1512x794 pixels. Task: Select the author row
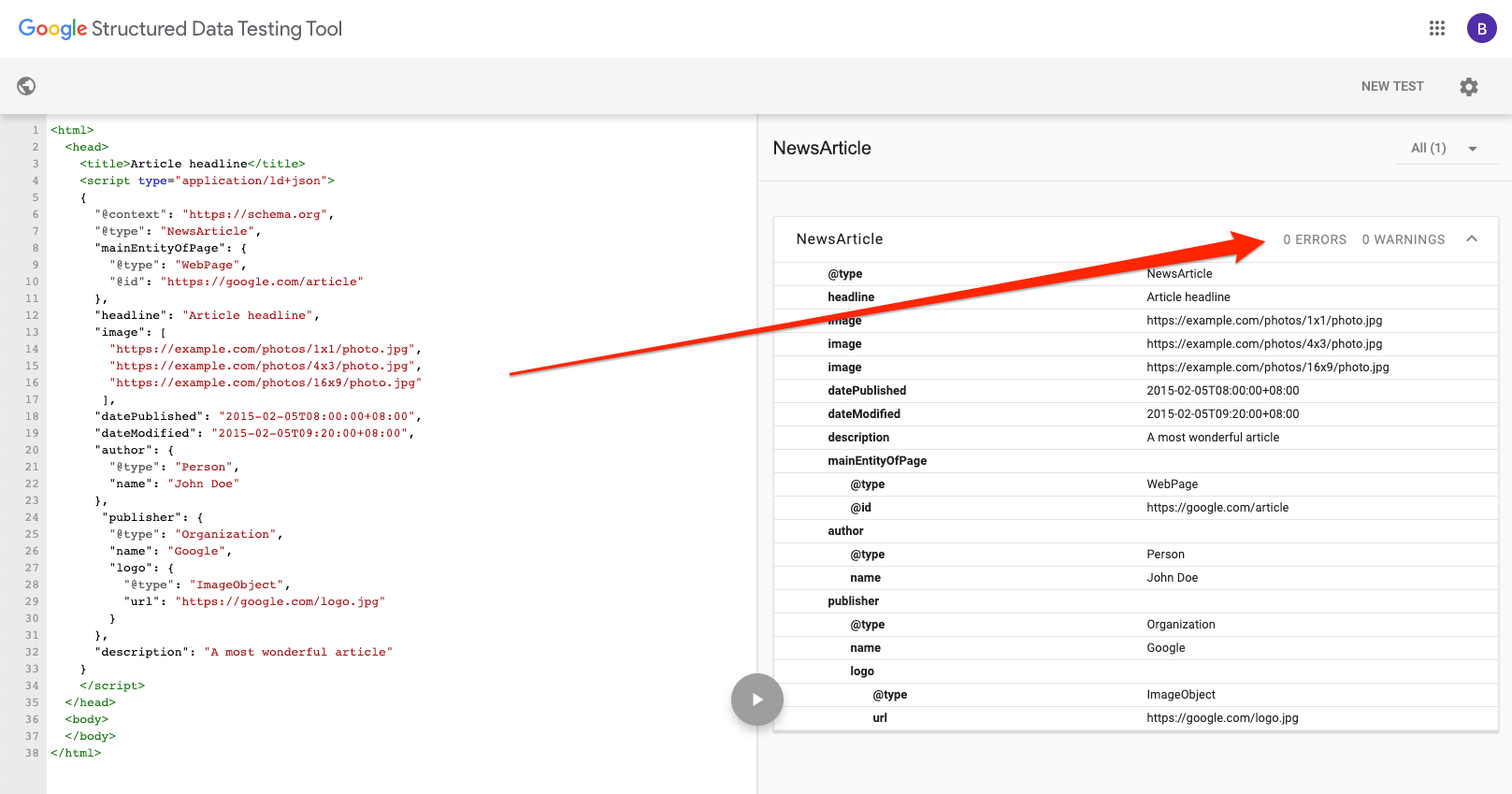coord(1136,531)
